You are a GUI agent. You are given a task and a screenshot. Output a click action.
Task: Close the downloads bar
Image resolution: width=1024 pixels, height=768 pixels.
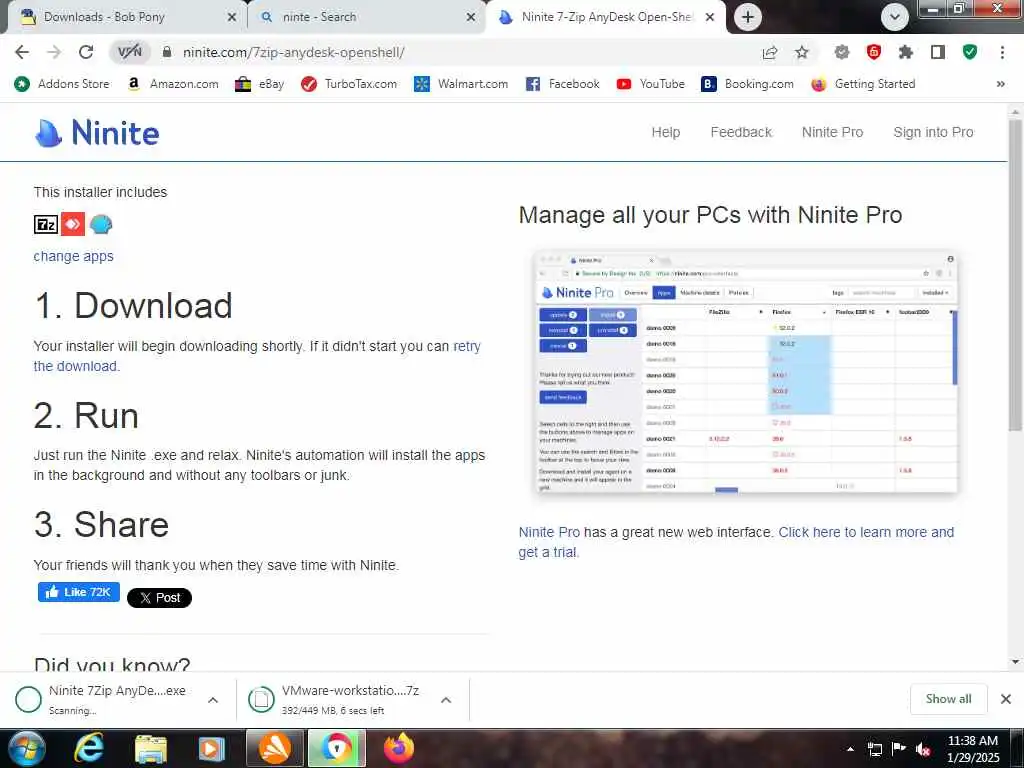click(1006, 699)
